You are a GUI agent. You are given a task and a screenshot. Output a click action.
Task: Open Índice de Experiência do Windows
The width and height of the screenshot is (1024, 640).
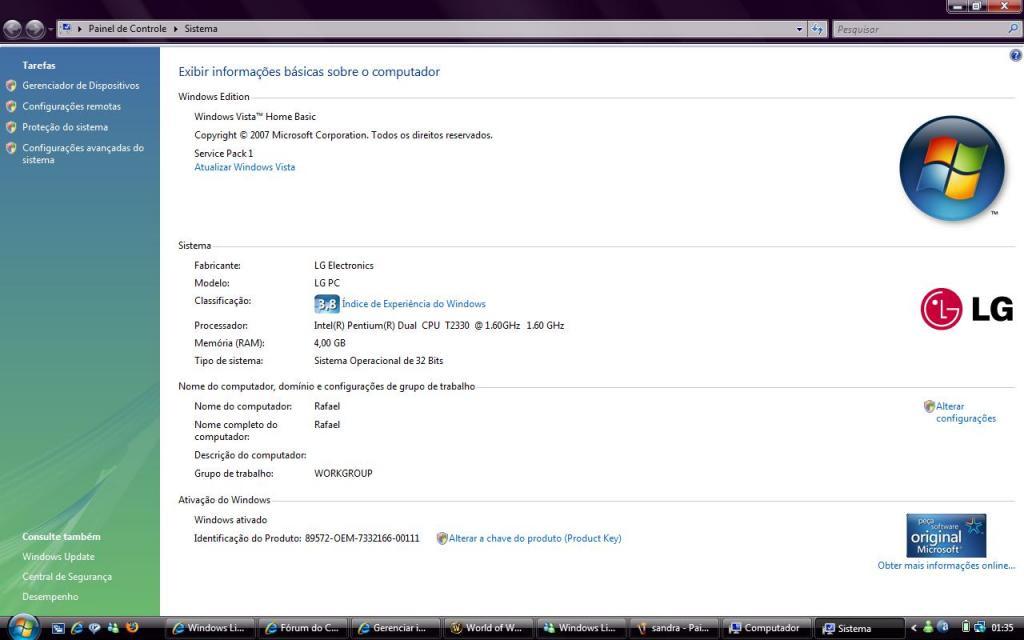pos(413,304)
